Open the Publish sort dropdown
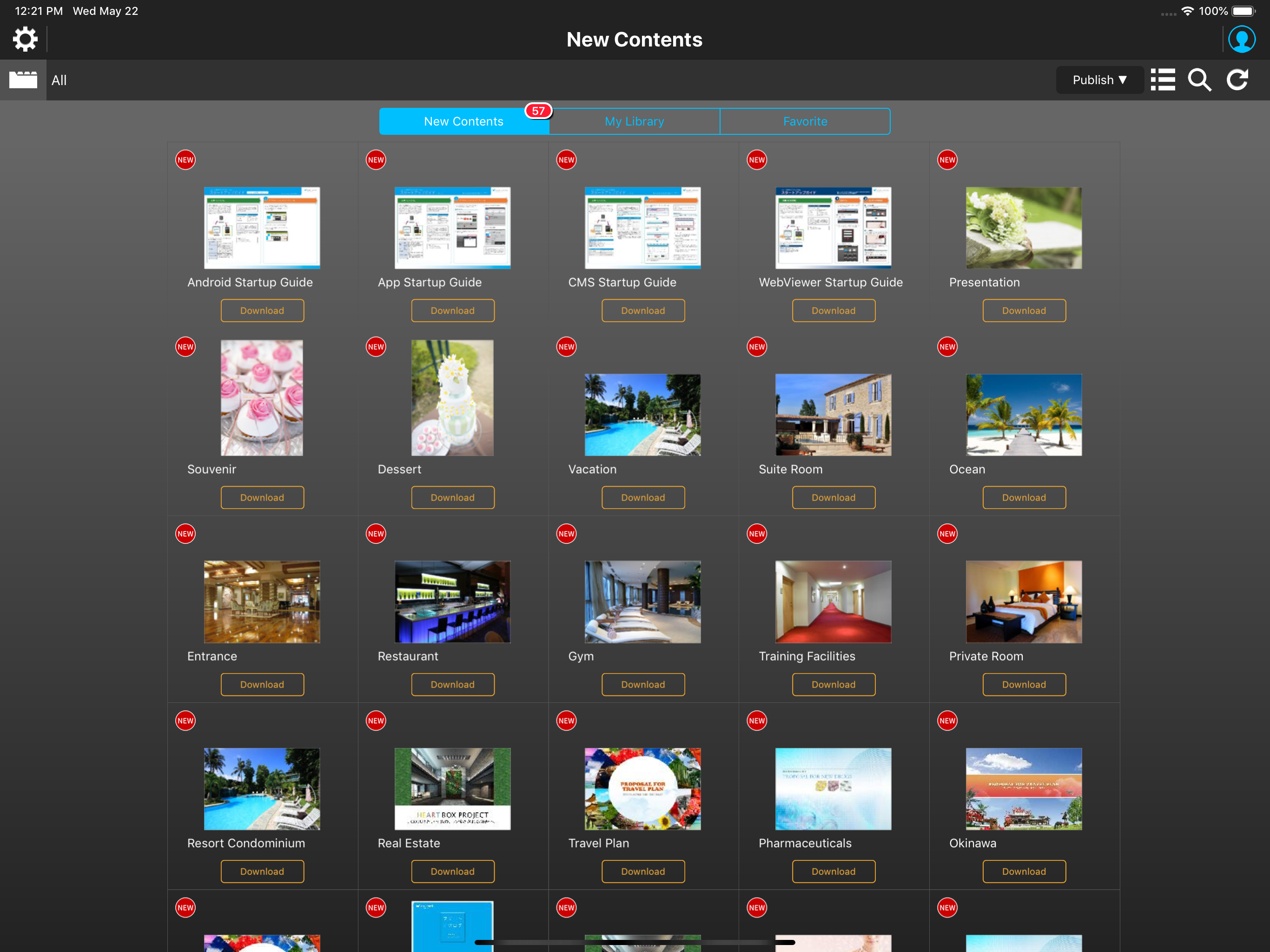The height and width of the screenshot is (952, 1270). click(x=1099, y=80)
